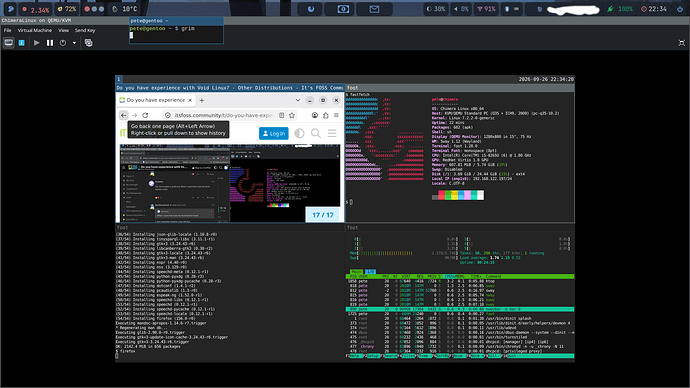The image size is (690, 388).
Task: Click the 22:34 clock widget
Action: pos(654,9)
